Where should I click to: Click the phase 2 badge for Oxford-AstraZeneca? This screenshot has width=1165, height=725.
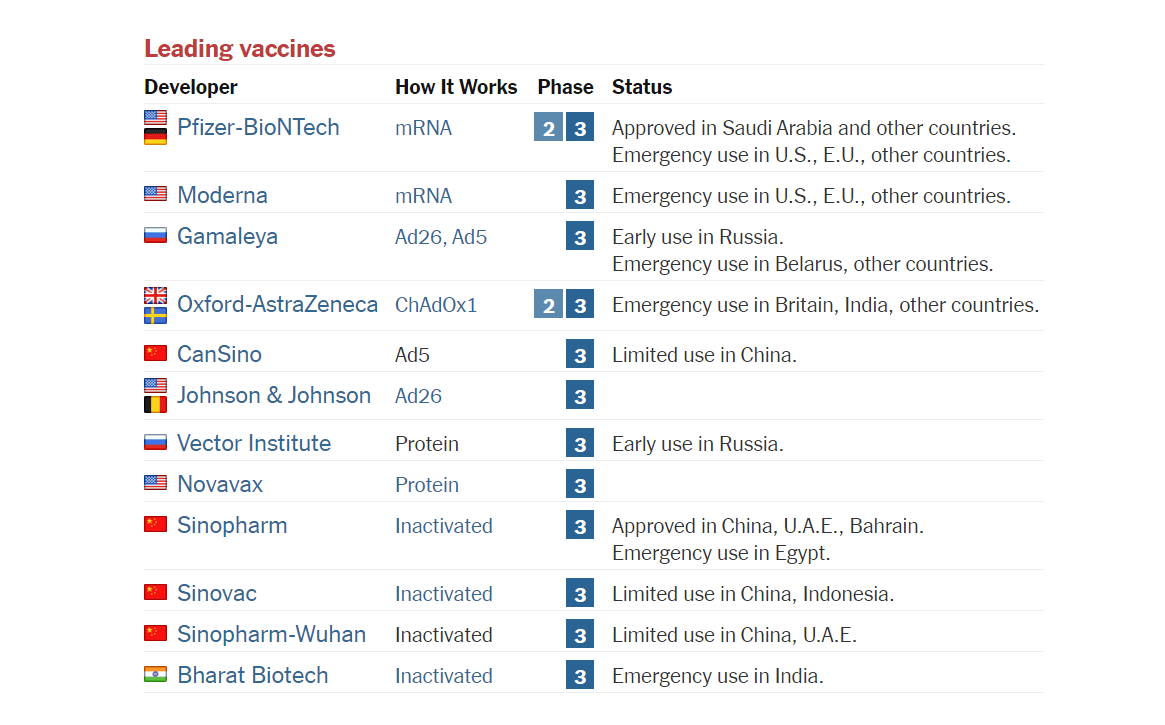click(548, 306)
